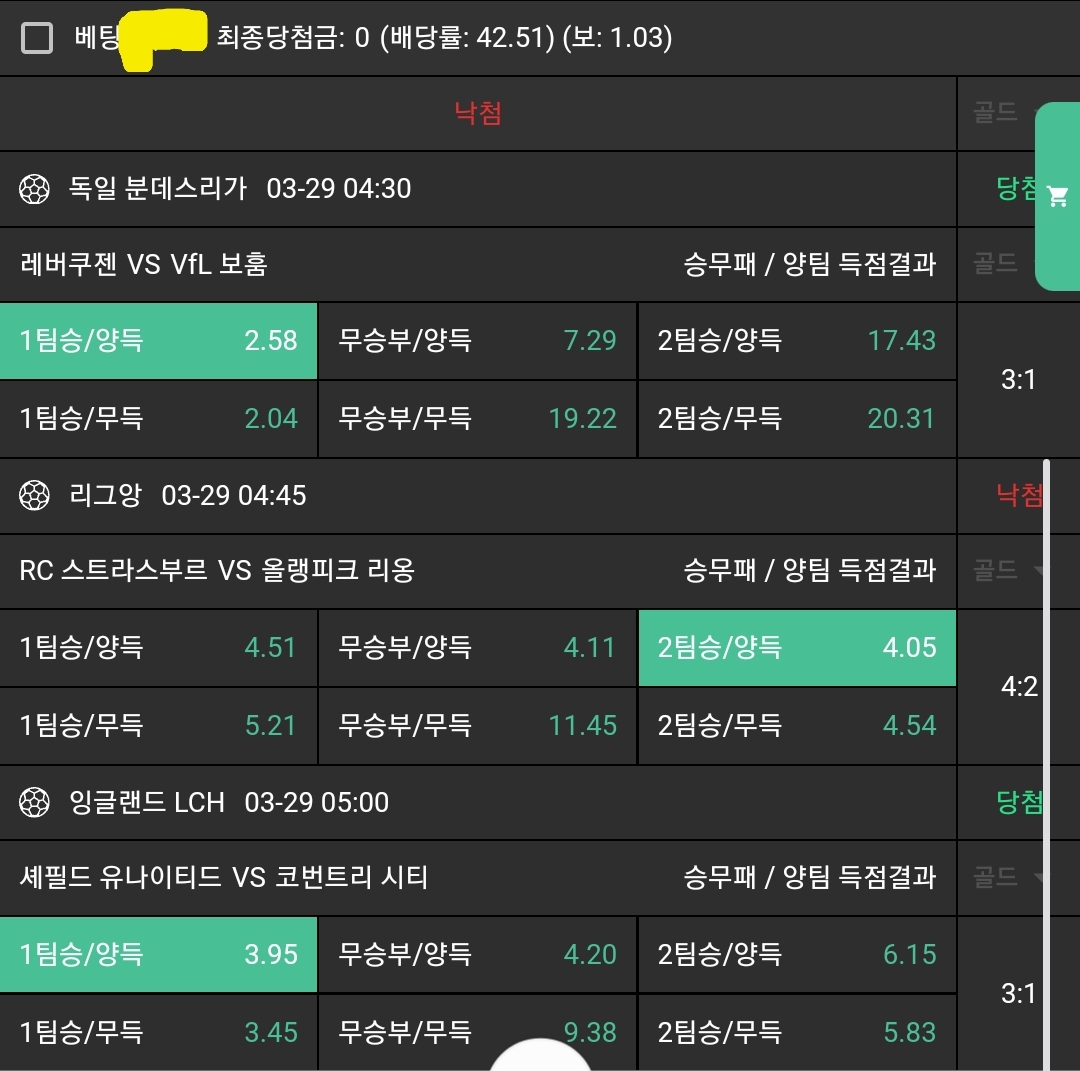Select the highlighted 1팀승/양득 2.58 odds

click(x=158, y=341)
